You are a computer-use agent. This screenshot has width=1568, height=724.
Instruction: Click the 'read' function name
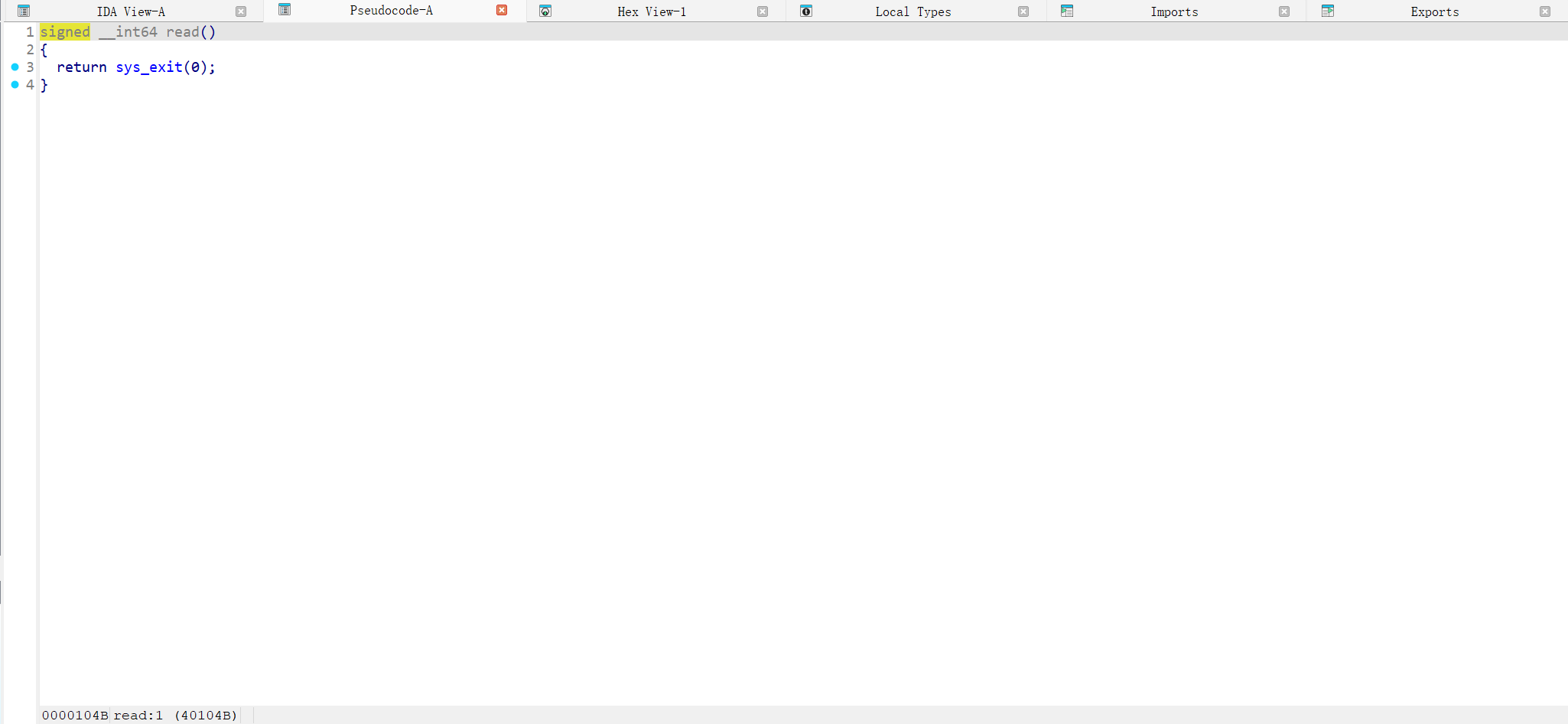tap(183, 32)
